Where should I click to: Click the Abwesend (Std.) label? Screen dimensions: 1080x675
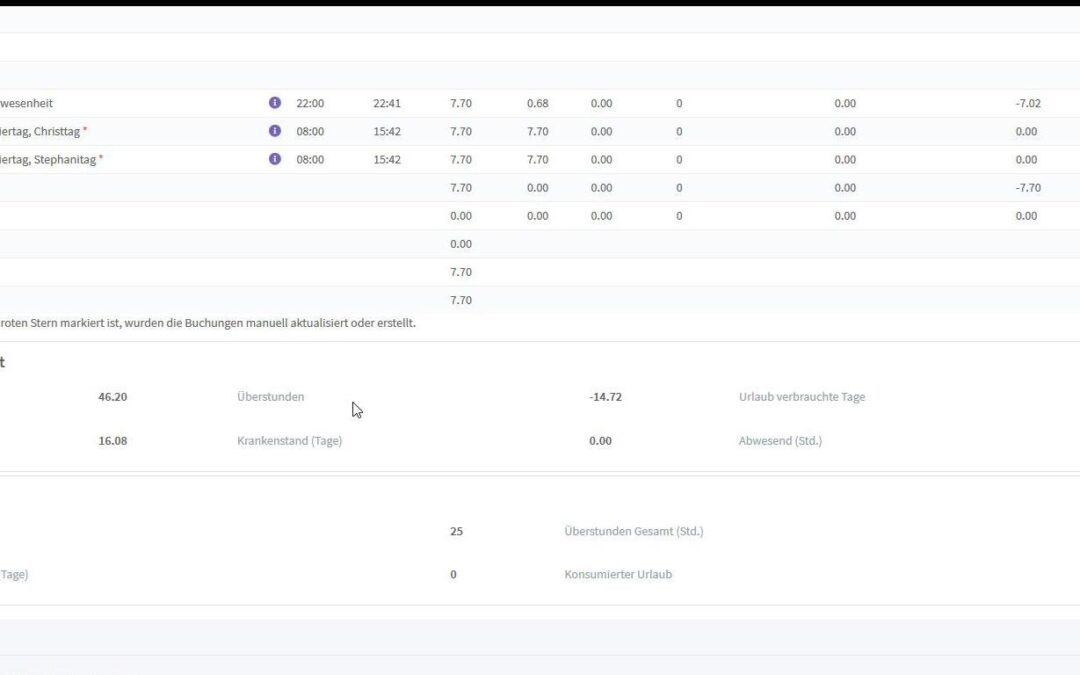click(x=780, y=440)
